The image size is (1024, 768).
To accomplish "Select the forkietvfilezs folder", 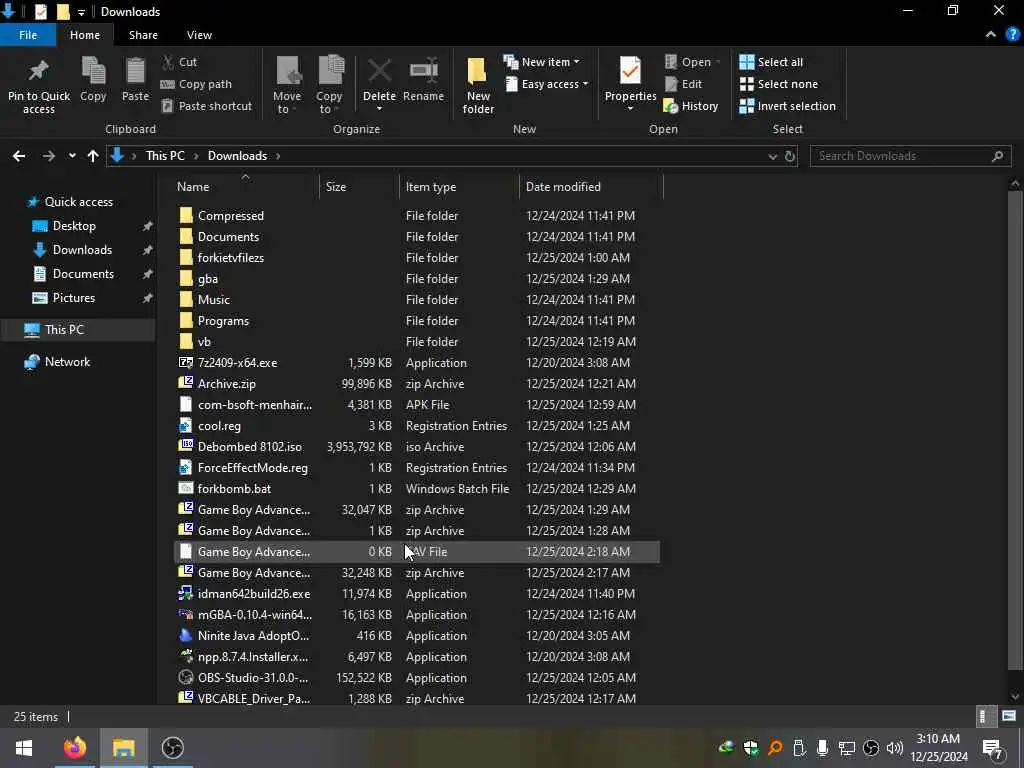I will coord(417,258).
